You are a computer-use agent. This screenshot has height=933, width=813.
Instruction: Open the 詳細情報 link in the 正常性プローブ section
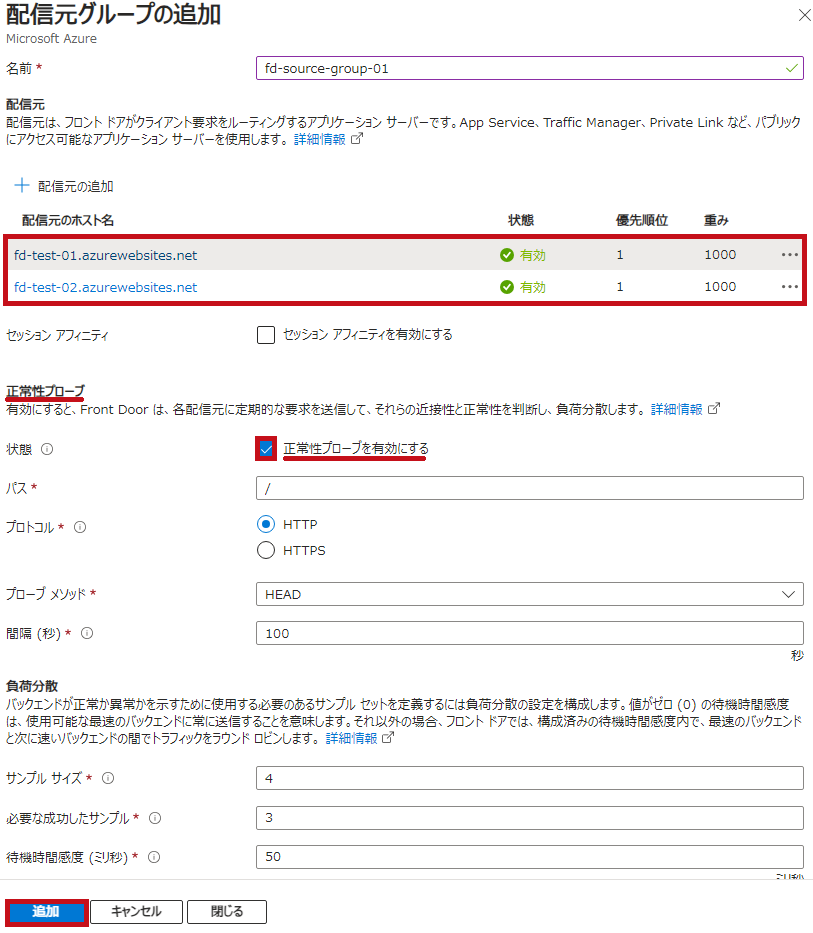pyautogui.click(x=677, y=409)
